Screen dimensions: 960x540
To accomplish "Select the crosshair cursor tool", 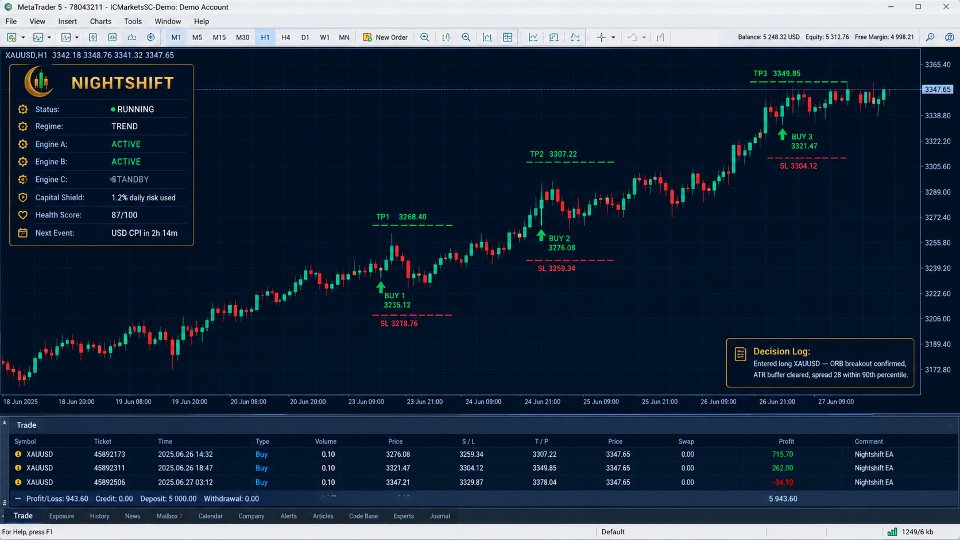I will 601,37.
